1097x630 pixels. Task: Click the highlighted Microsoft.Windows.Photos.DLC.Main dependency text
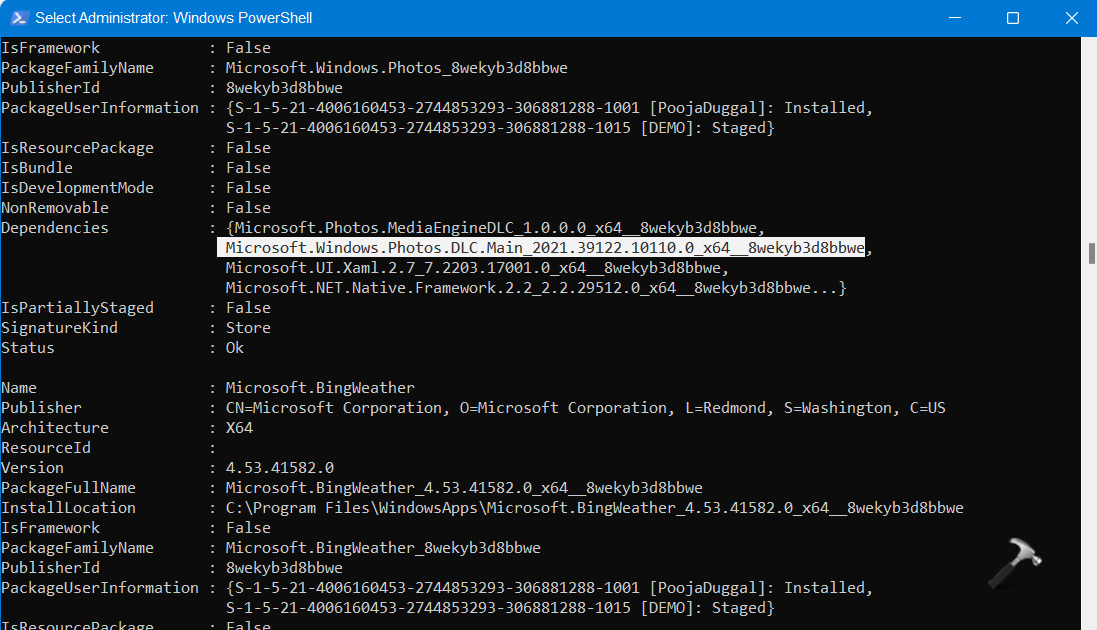coord(544,248)
